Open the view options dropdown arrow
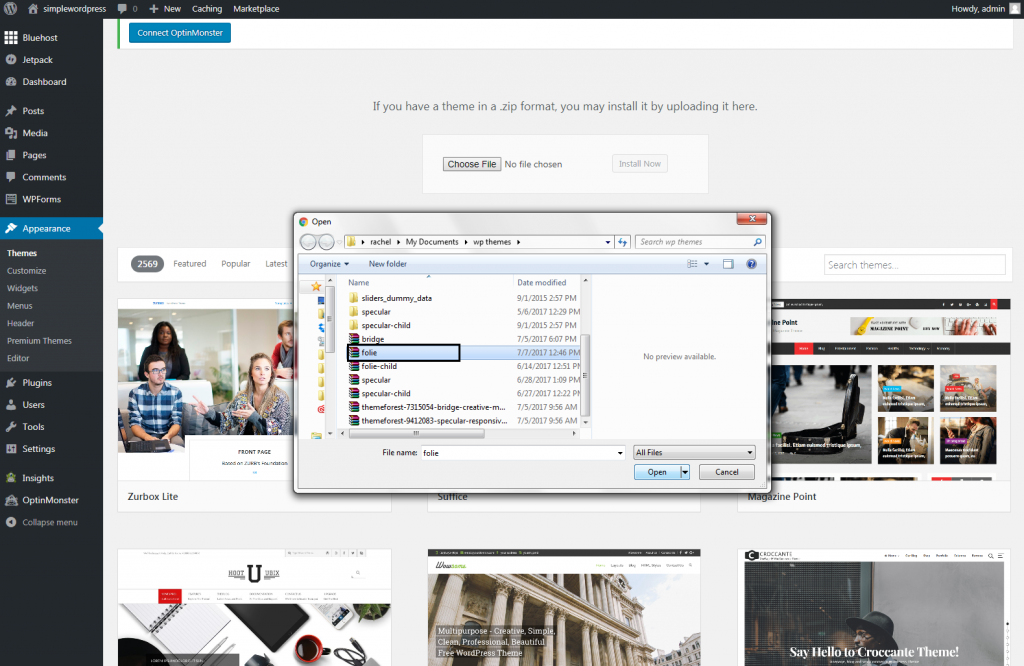This screenshot has width=1024, height=666. coord(707,264)
